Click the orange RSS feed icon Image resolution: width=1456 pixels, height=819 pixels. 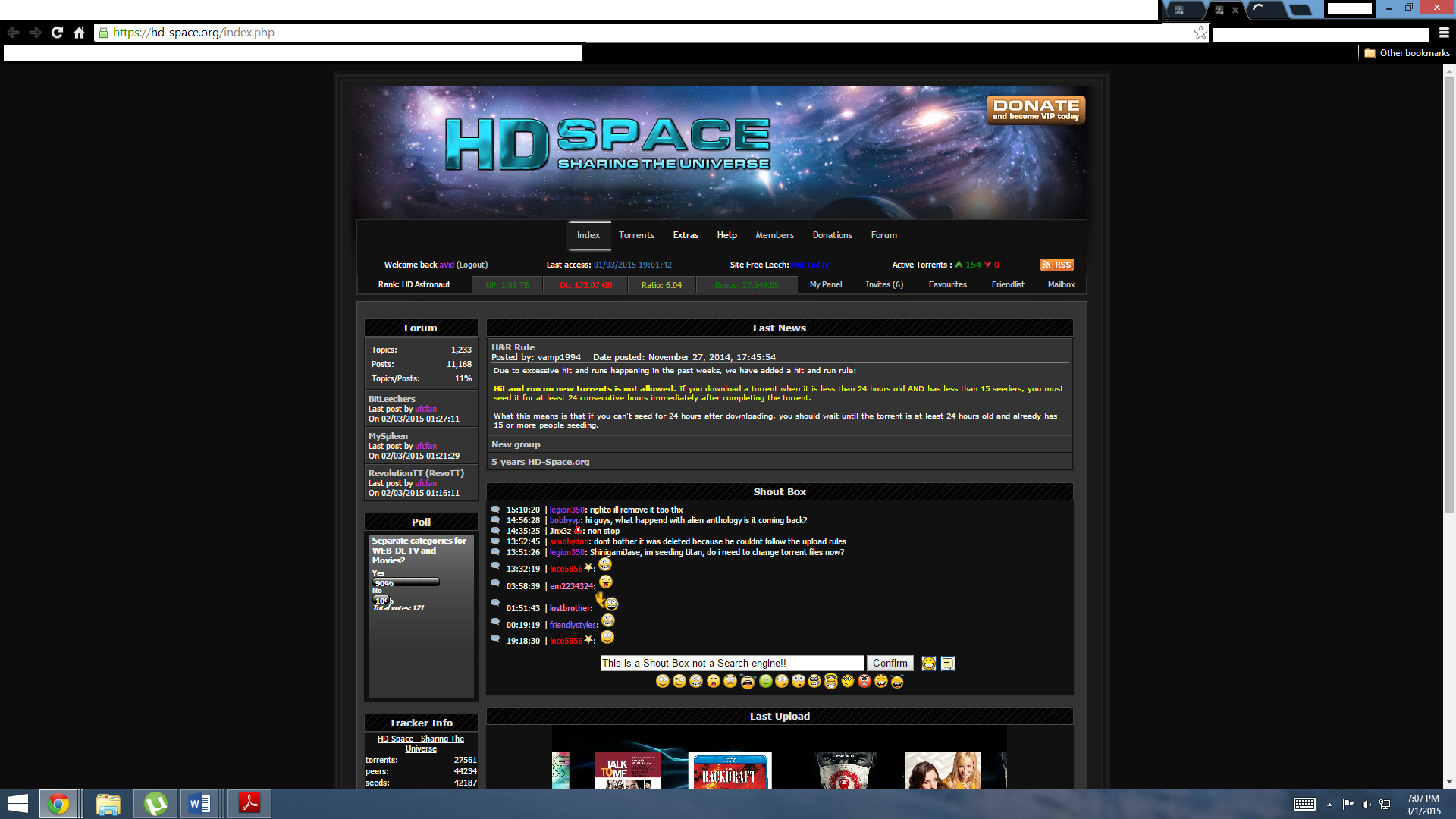pyautogui.click(x=1056, y=265)
